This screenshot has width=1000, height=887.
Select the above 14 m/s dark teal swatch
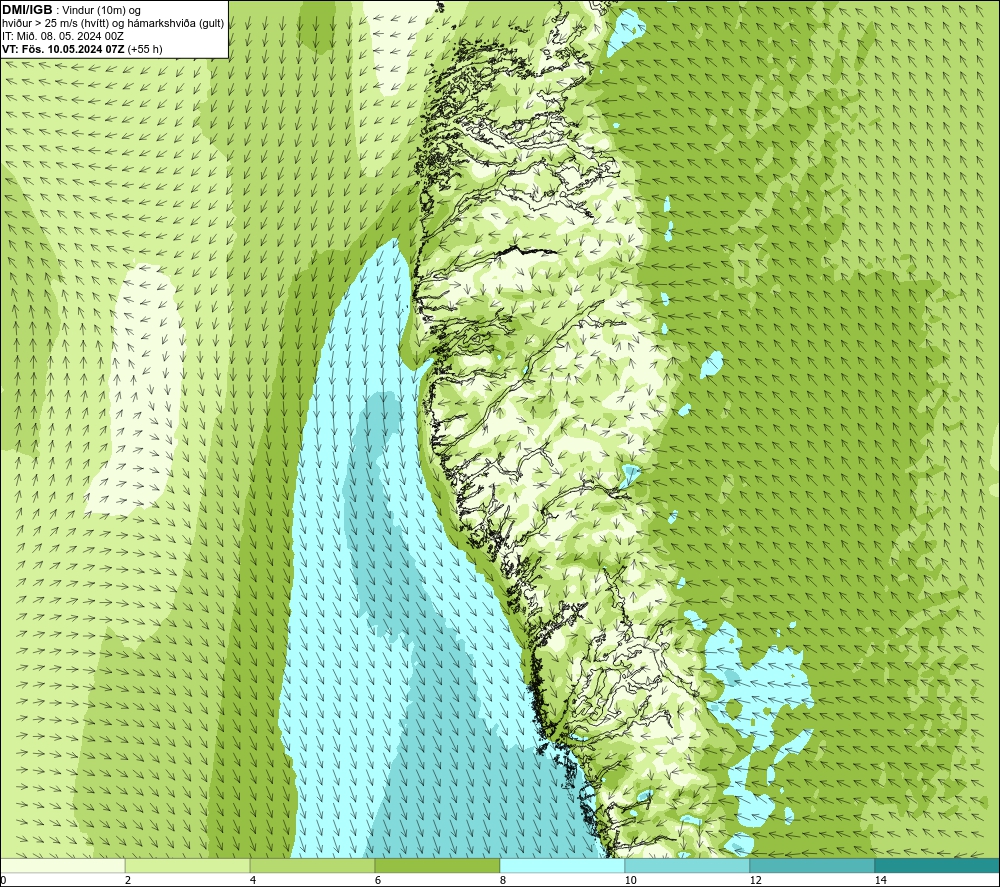[x=938, y=865]
